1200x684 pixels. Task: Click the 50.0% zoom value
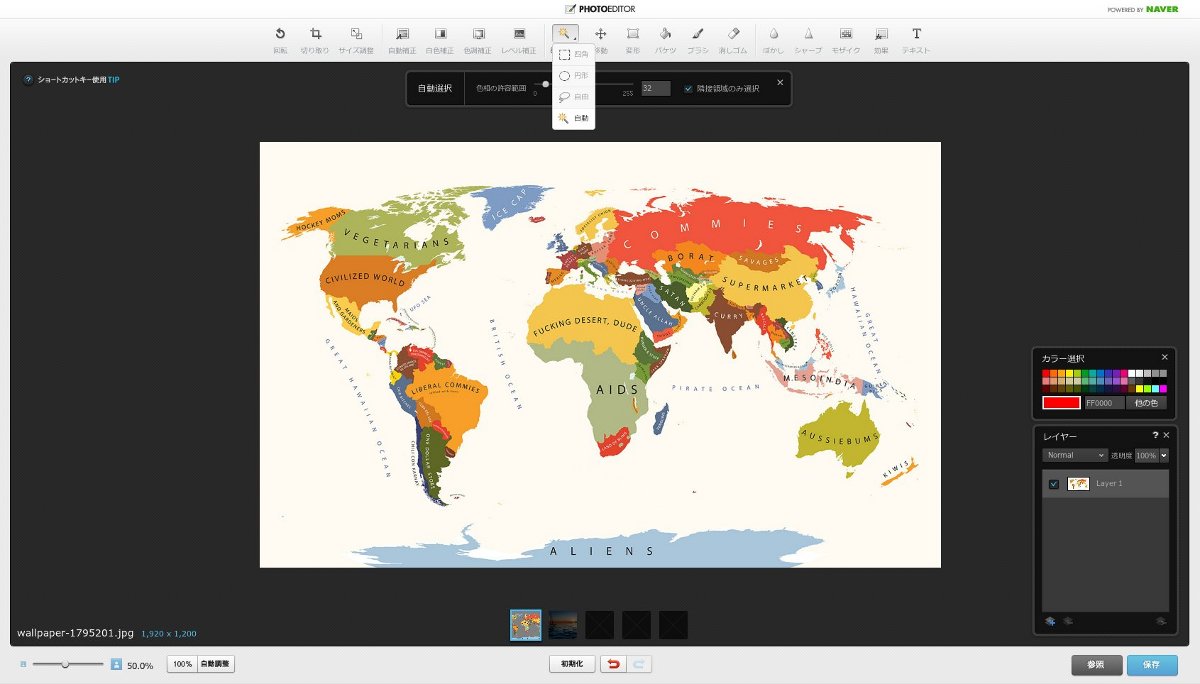(140, 665)
